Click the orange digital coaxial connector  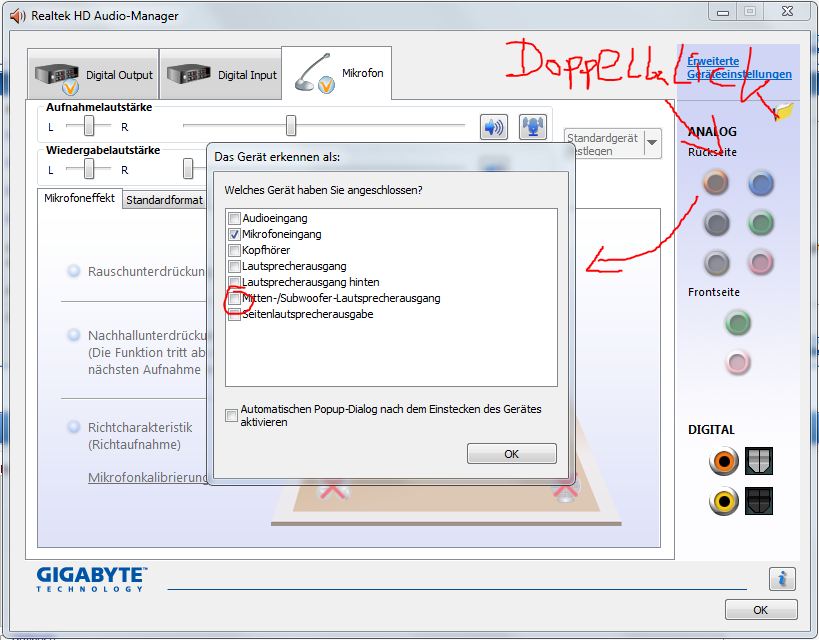click(723, 461)
